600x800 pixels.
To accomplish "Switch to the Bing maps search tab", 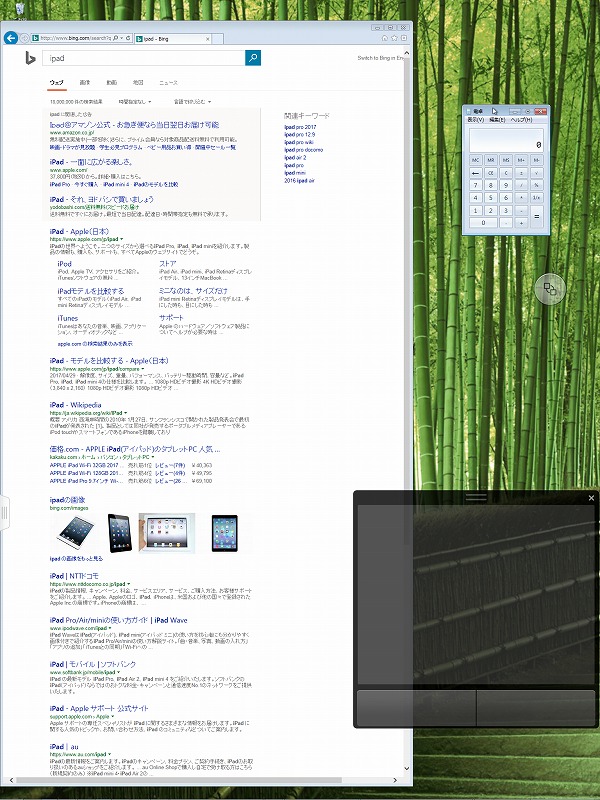I will click(x=138, y=83).
